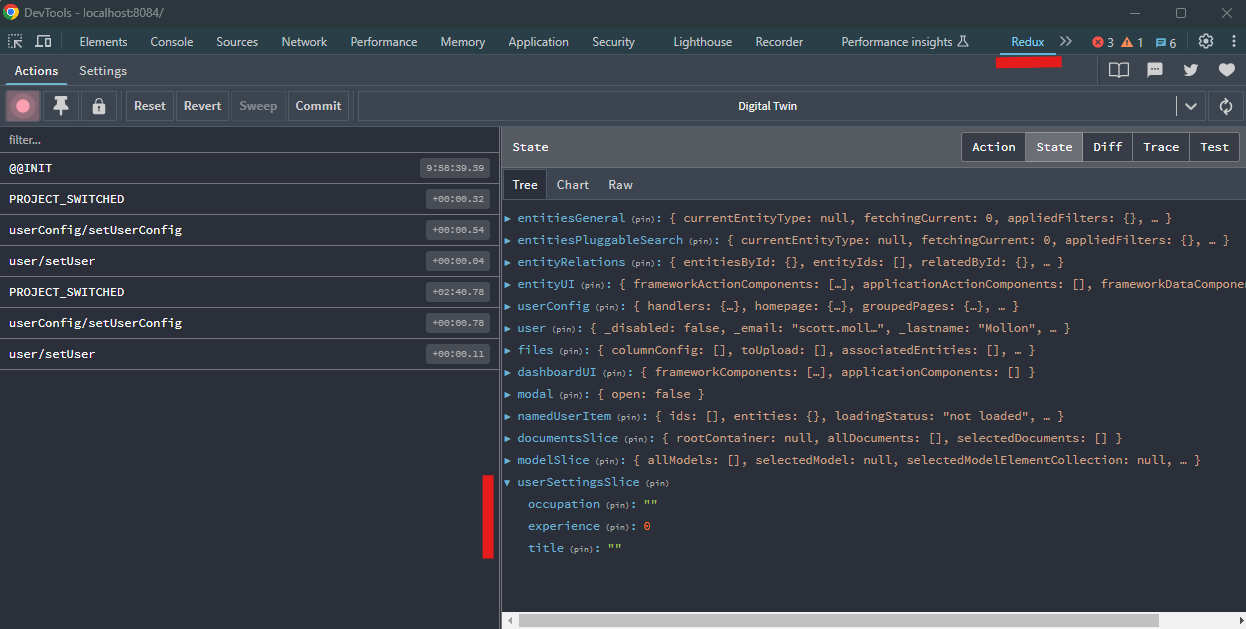Click the Commit button
This screenshot has height=629, width=1246.
tap(318, 106)
